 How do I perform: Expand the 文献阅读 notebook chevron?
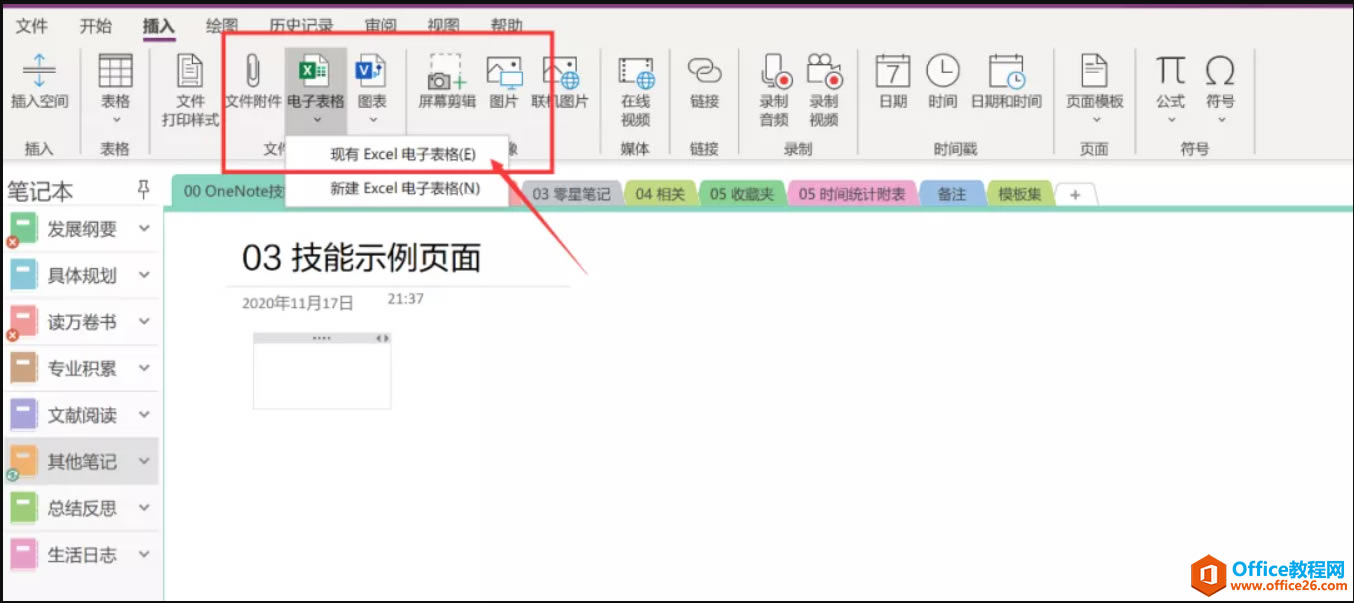[144, 414]
